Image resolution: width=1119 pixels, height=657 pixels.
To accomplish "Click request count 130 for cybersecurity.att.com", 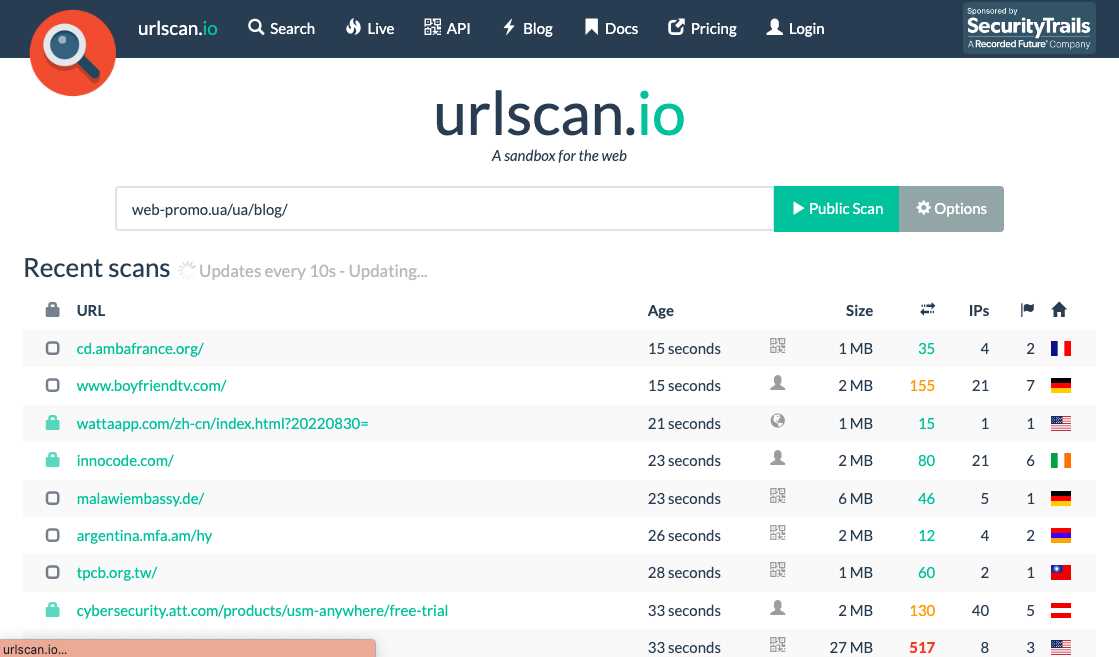I will pyautogui.click(x=922, y=611).
